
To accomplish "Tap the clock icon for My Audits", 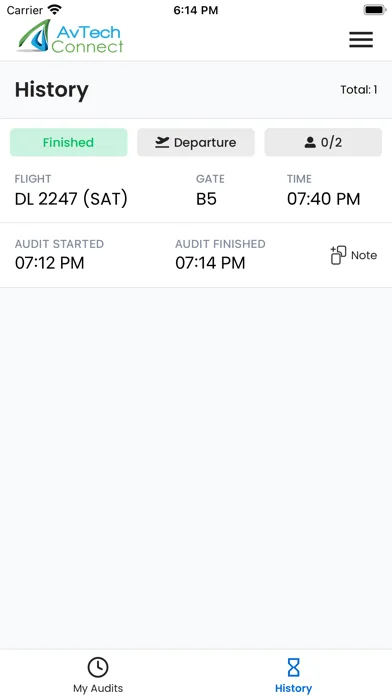I will (98, 667).
